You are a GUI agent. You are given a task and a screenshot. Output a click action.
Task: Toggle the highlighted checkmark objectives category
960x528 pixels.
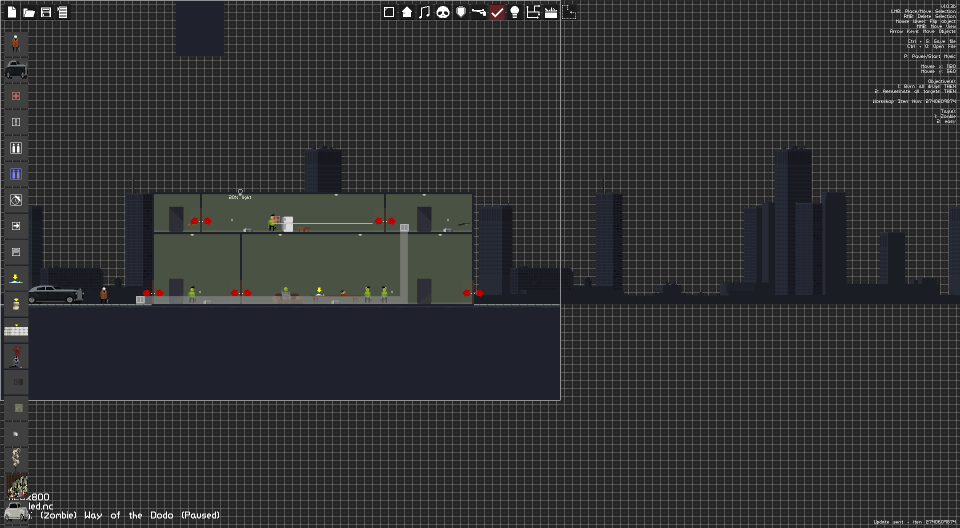pyautogui.click(x=497, y=12)
